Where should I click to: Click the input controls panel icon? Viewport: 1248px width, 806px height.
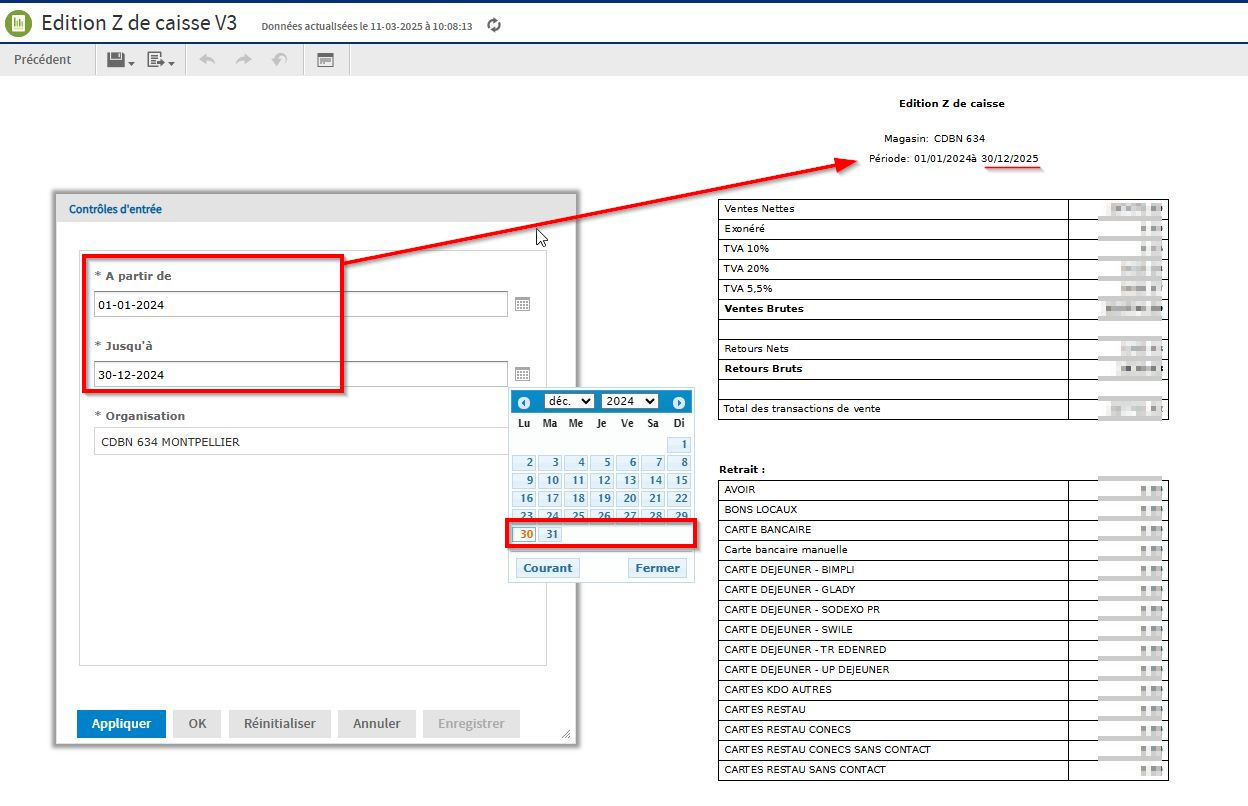[325, 60]
